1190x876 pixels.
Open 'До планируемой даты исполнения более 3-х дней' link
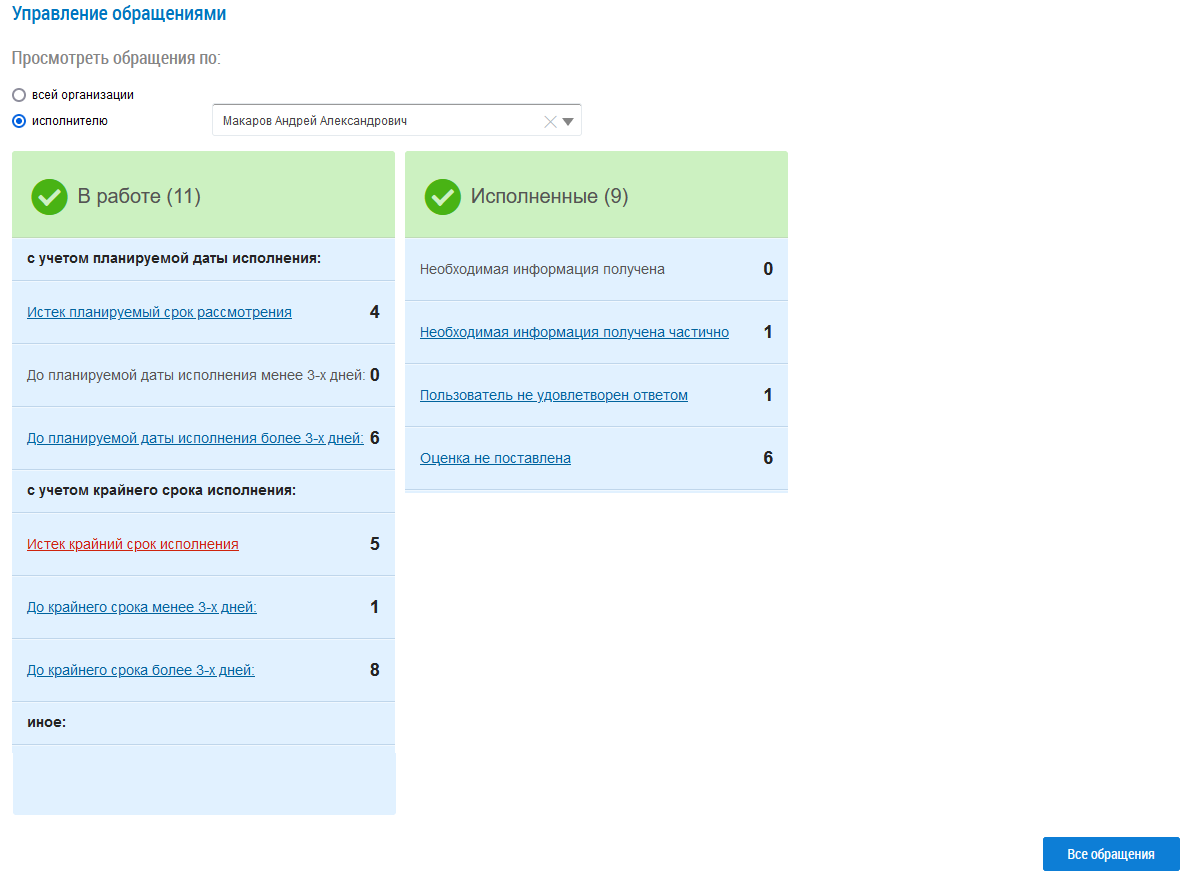195,438
